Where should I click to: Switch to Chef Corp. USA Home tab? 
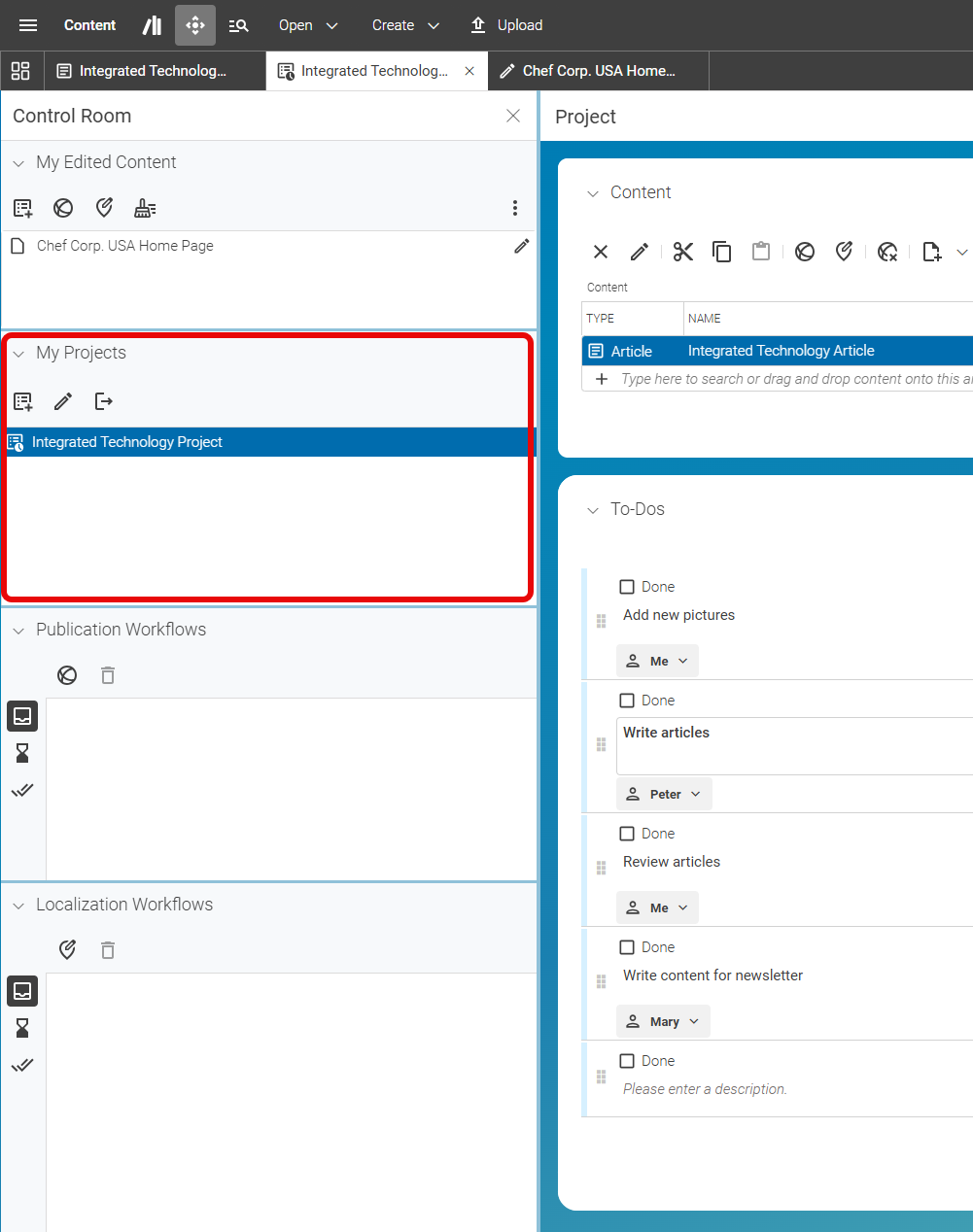point(598,71)
